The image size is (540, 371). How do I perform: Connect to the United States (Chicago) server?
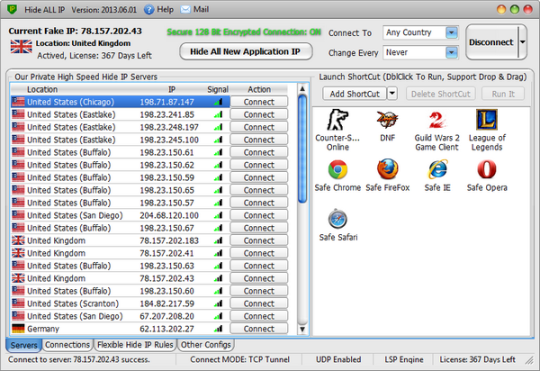[x=259, y=102]
